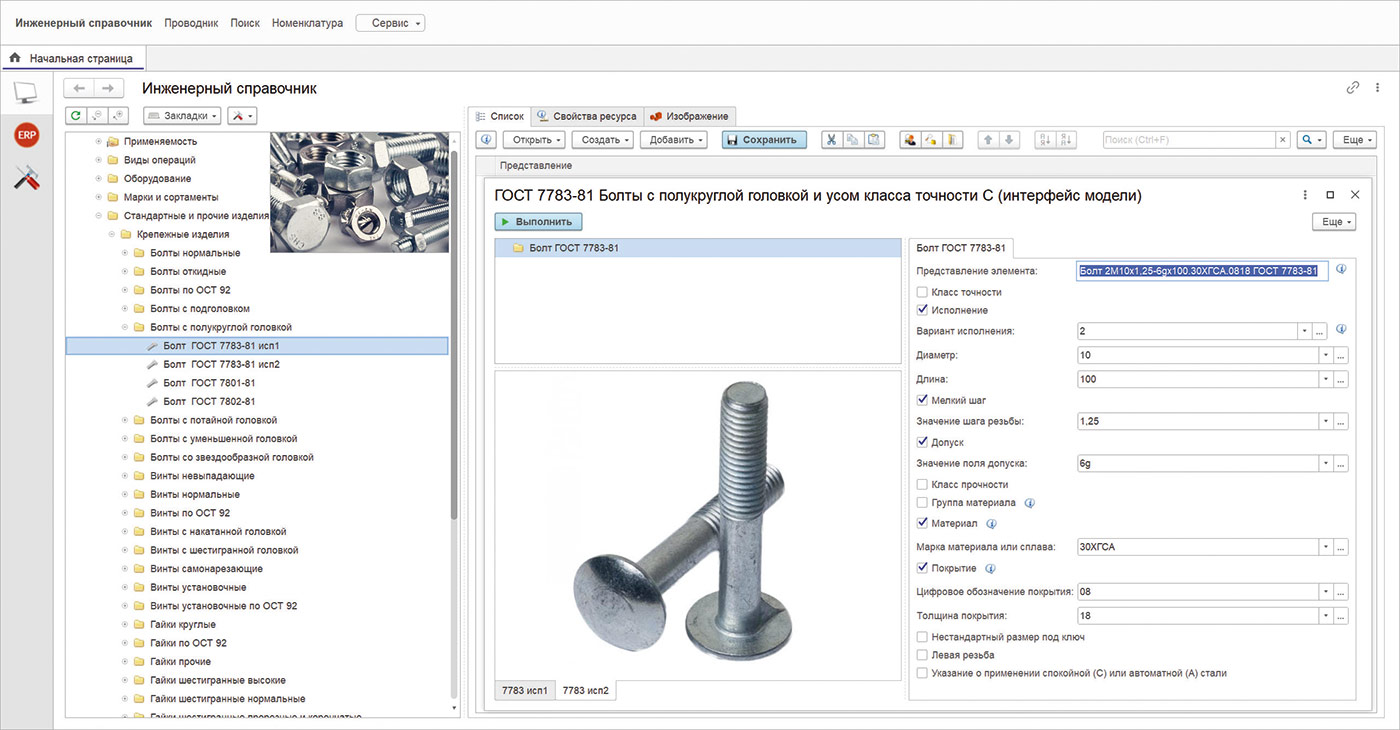Sort descending with the second sort icon
This screenshot has height=730, width=1400.
pos(1067,140)
